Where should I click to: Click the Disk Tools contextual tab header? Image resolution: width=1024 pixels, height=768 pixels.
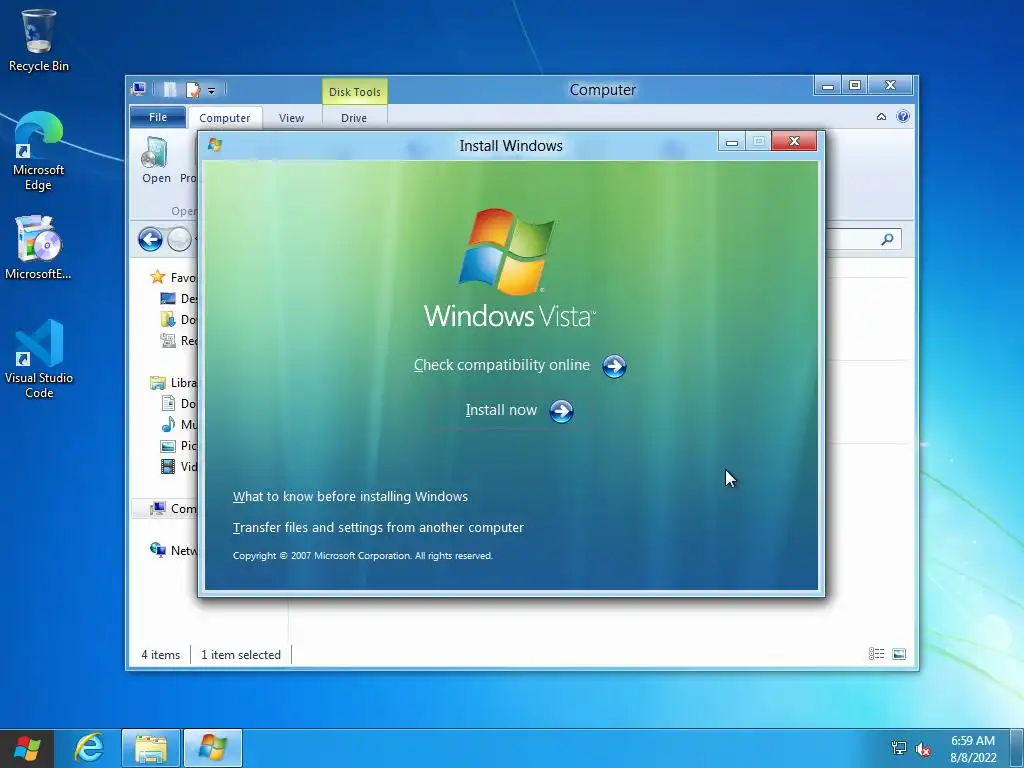coord(355,91)
